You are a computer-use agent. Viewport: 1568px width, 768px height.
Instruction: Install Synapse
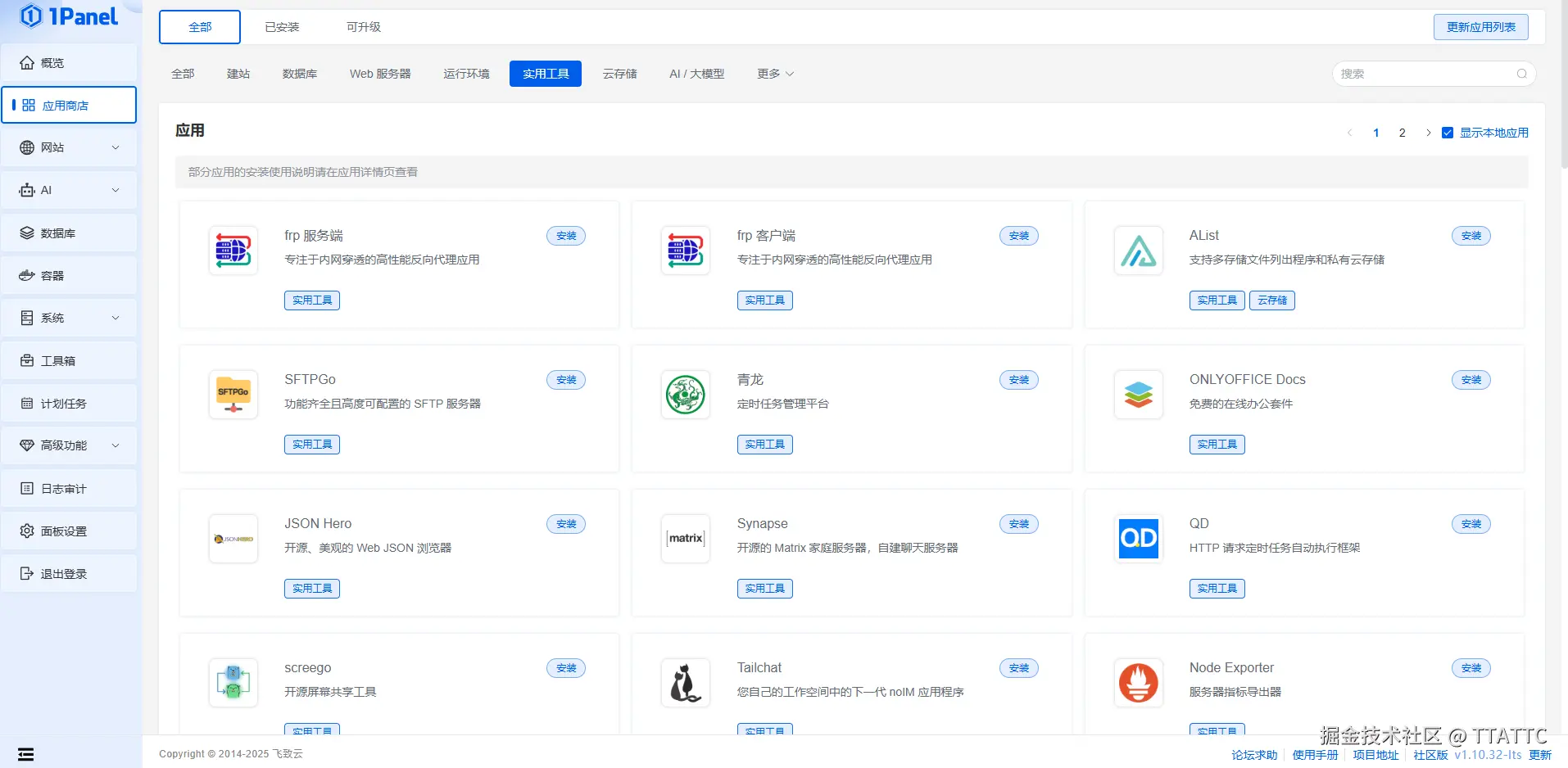[1019, 524]
